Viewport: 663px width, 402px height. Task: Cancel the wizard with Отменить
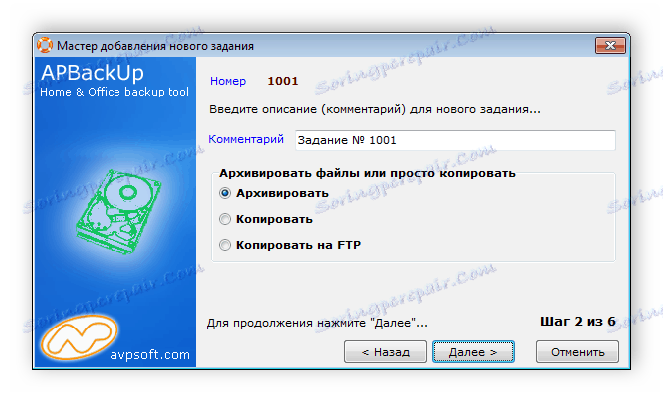coord(577,352)
